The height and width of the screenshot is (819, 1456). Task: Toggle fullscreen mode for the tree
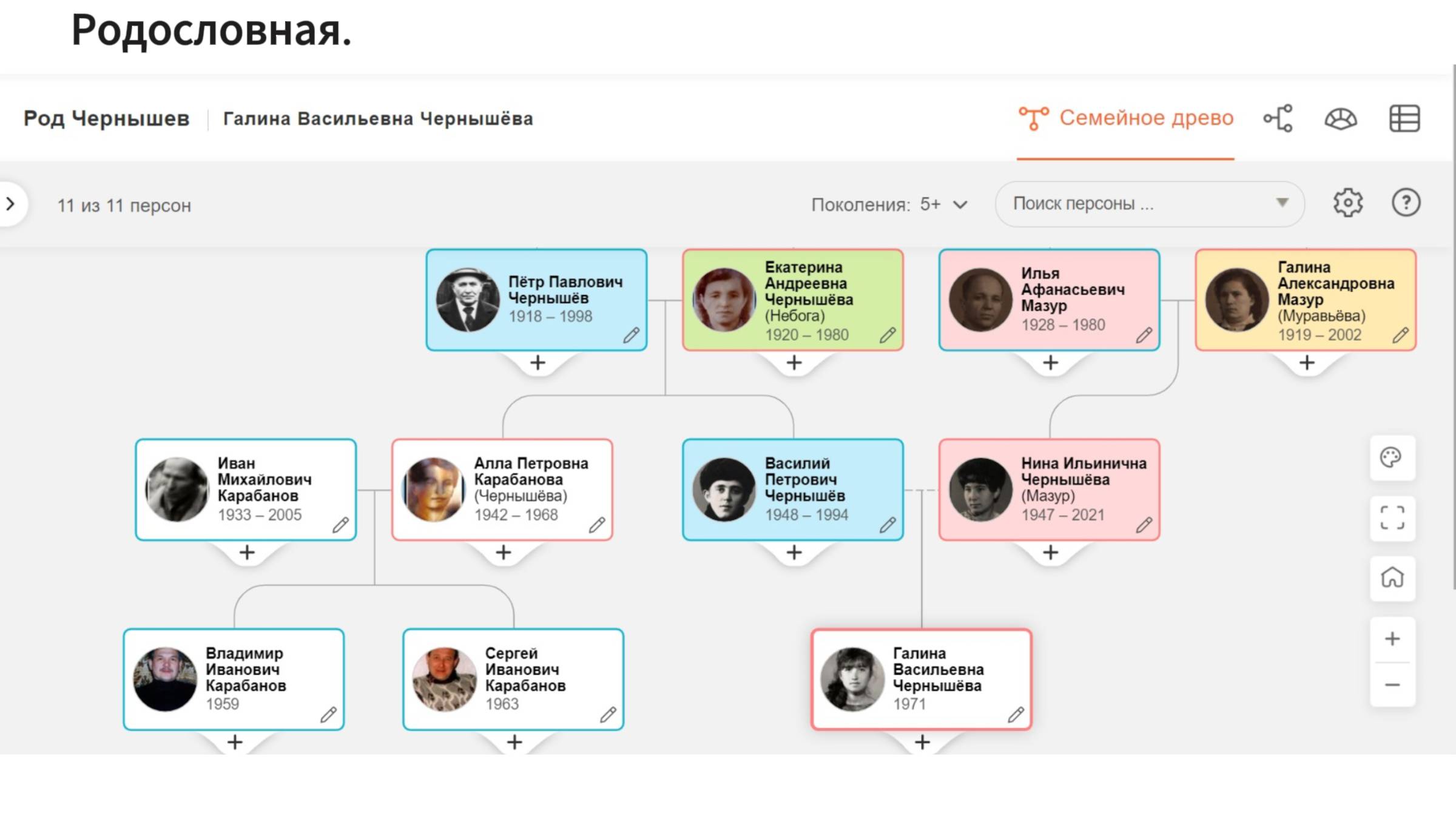coord(1392,518)
